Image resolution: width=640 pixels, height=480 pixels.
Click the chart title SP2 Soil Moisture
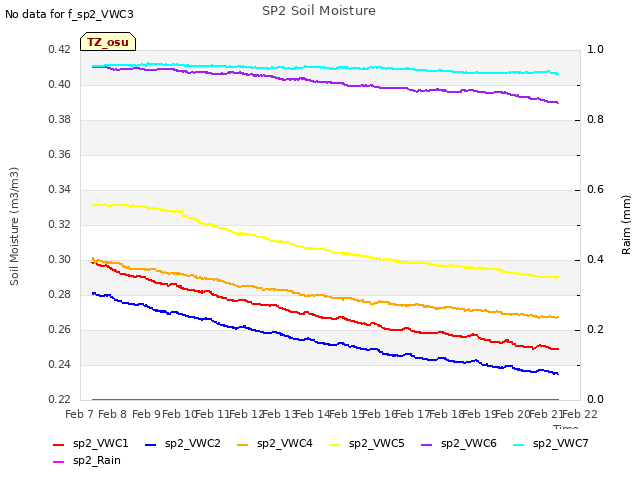[319, 11]
